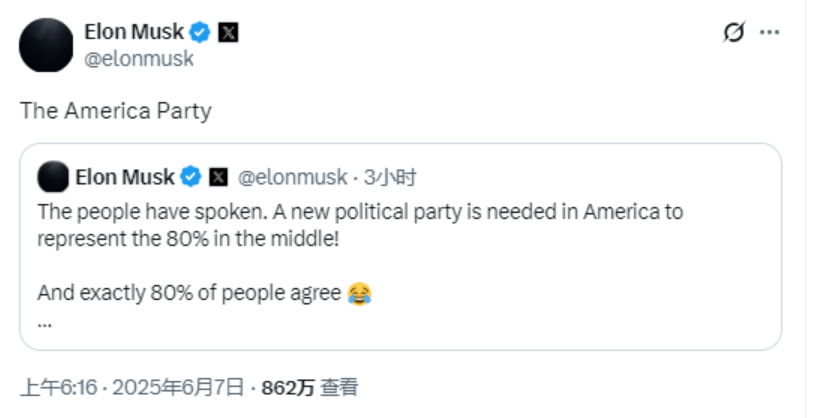Click the 上午6:16 · 2025年6月7日 timestamp
The height and width of the screenshot is (418, 815).
pyautogui.click(x=132, y=387)
